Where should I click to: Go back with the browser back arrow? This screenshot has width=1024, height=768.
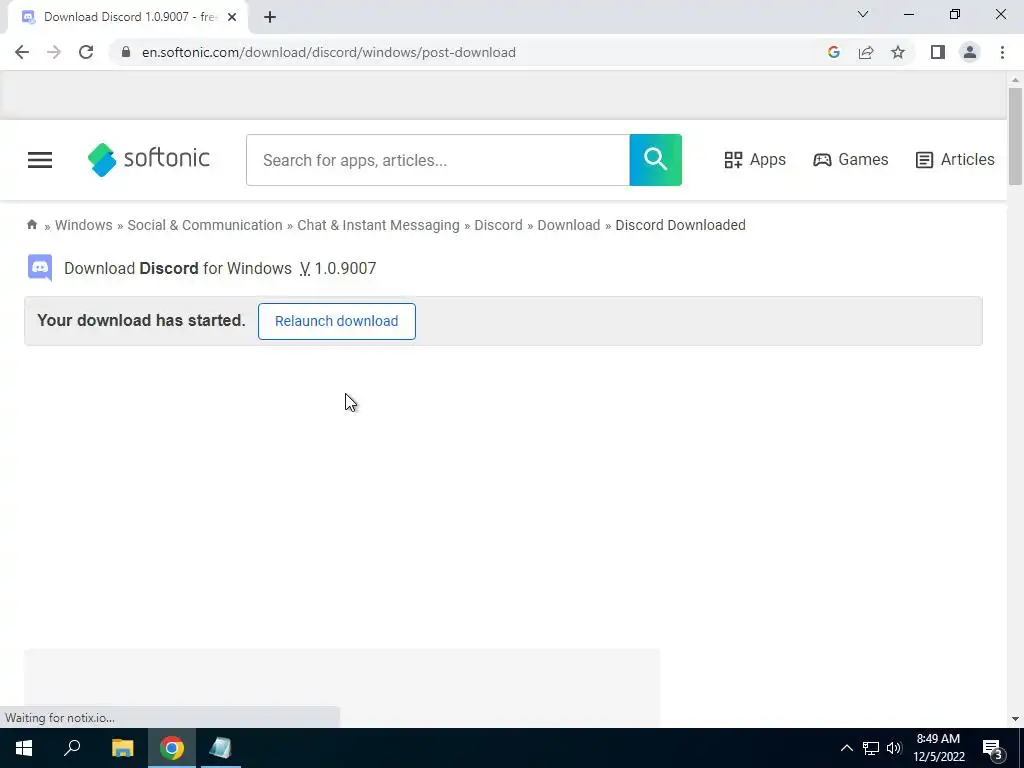22,52
